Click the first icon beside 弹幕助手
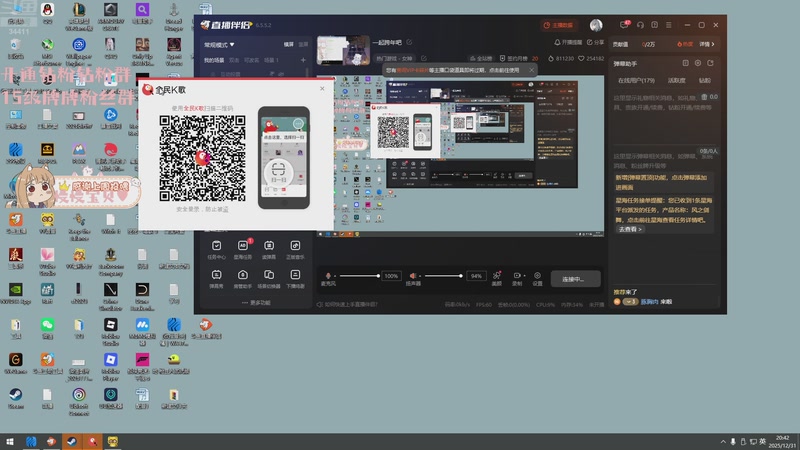 tap(685, 63)
